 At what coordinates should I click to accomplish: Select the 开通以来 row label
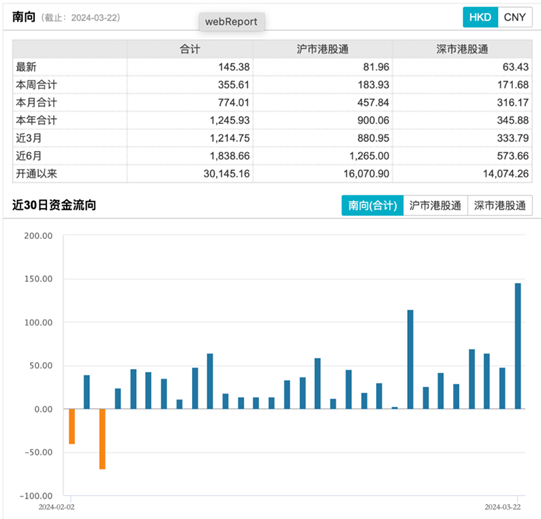coord(36,174)
